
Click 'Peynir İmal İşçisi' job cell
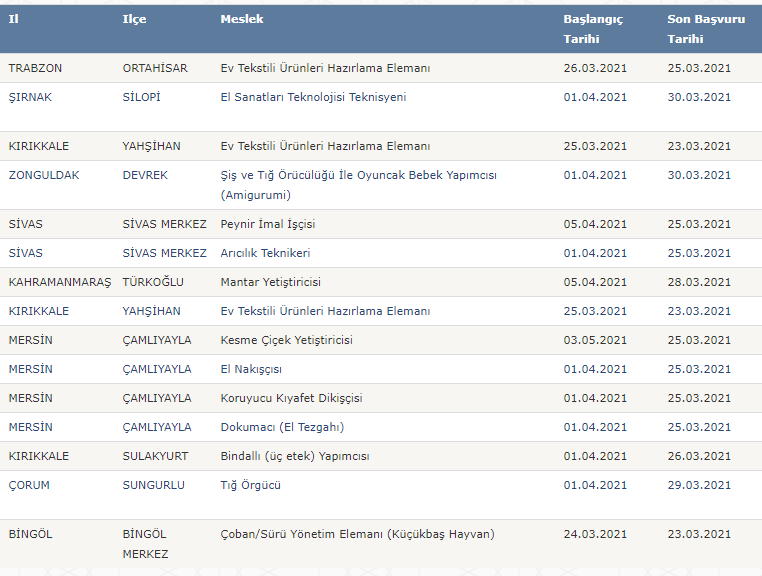[x=268, y=224]
